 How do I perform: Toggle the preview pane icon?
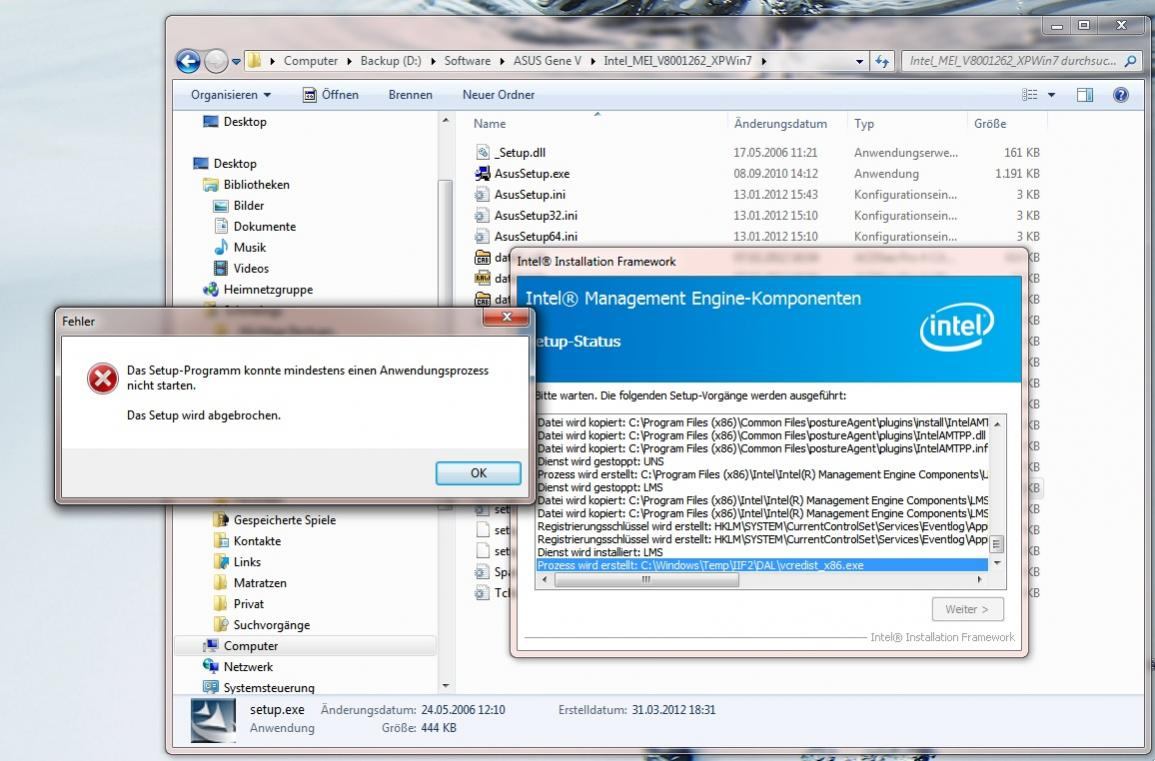[1084, 95]
